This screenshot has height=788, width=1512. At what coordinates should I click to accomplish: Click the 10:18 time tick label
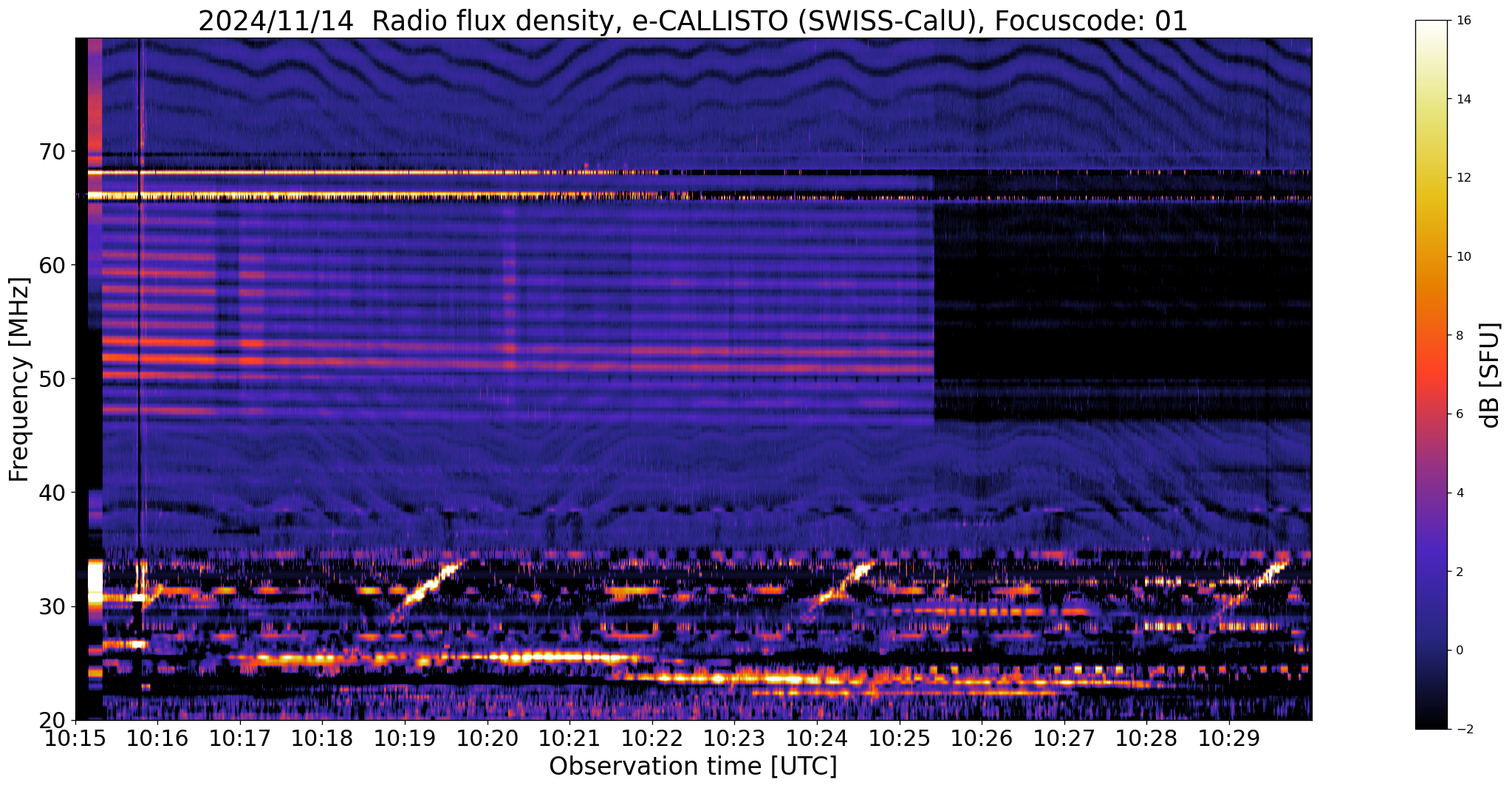[x=322, y=739]
